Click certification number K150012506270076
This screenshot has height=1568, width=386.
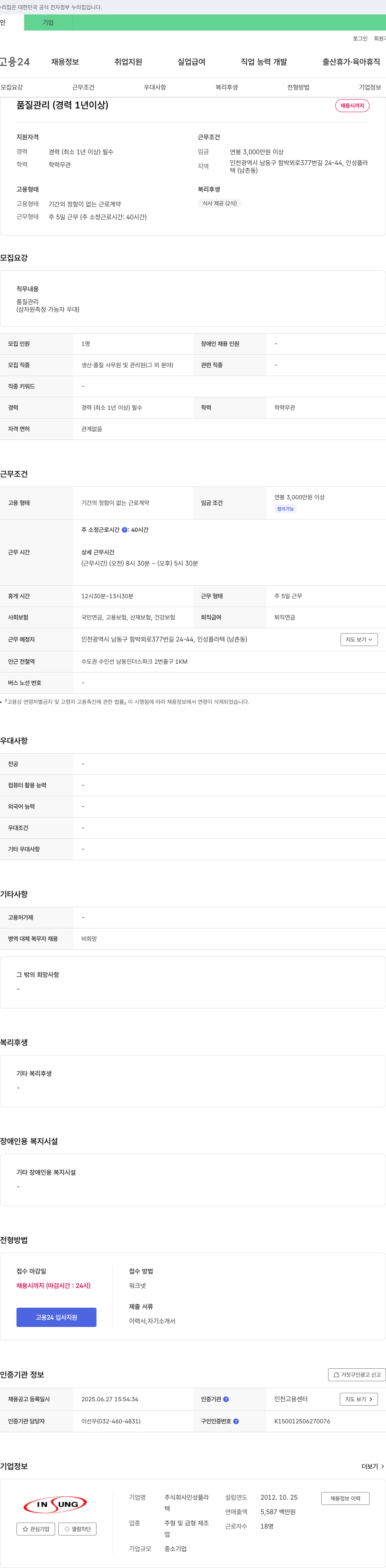[302, 1421]
